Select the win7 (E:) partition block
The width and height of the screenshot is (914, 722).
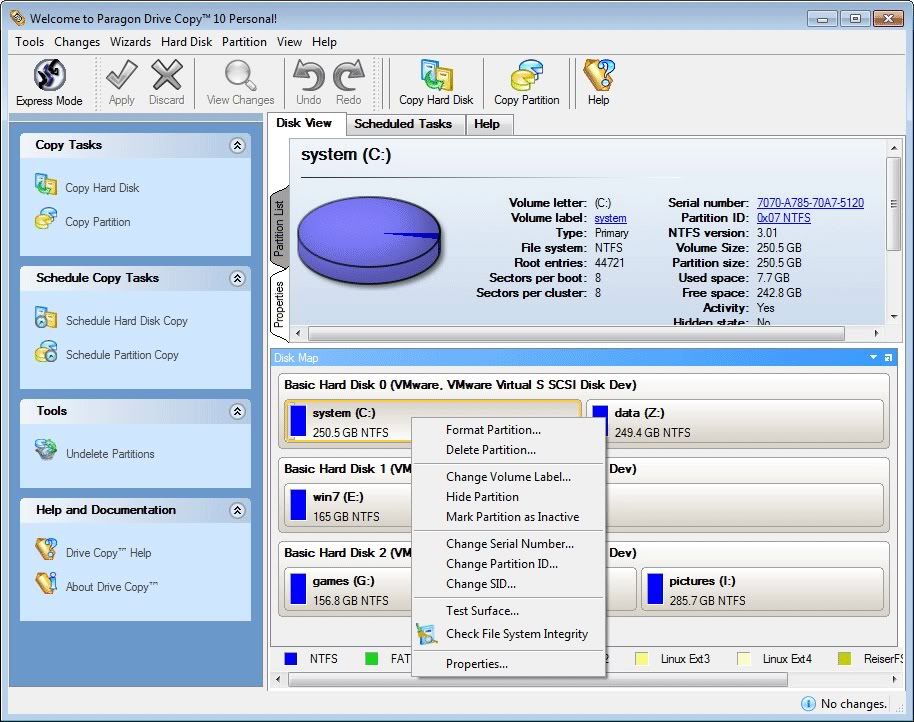pos(349,506)
